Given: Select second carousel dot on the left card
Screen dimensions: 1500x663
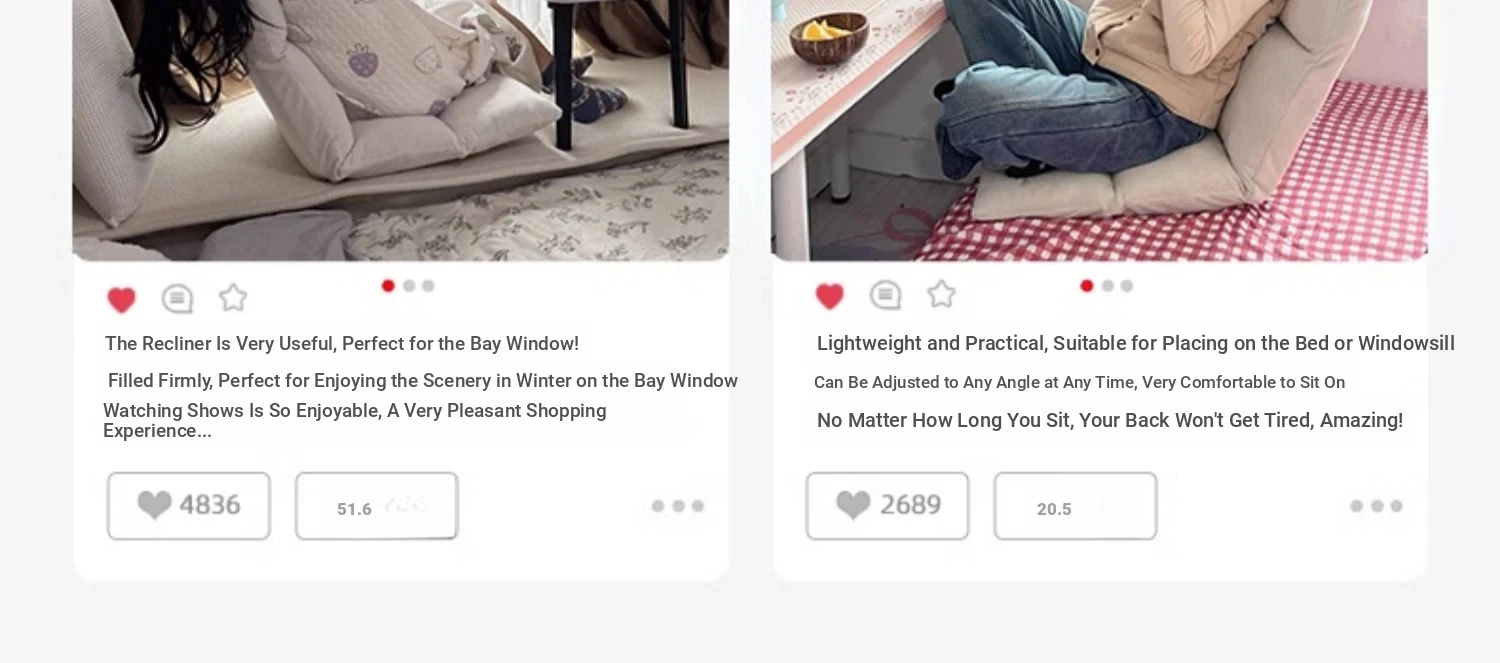Looking at the screenshot, I should point(409,286).
